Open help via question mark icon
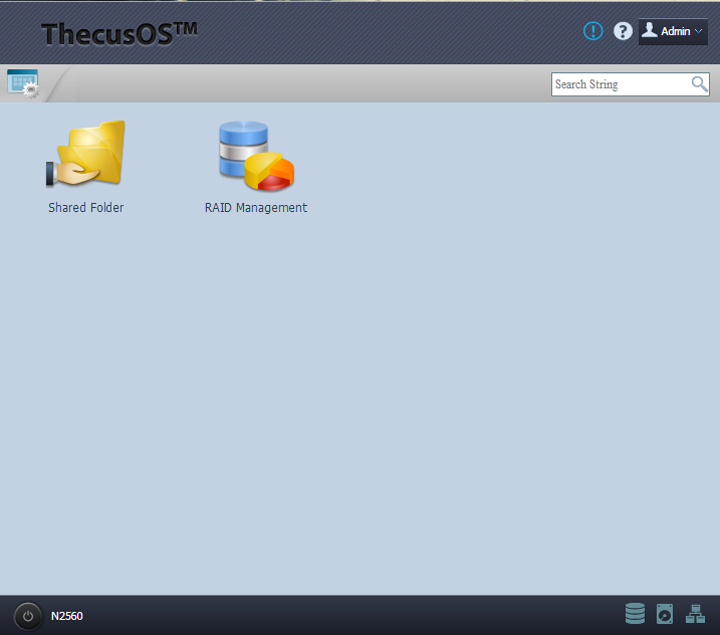The height and width of the screenshot is (635, 720). pyautogui.click(x=623, y=31)
